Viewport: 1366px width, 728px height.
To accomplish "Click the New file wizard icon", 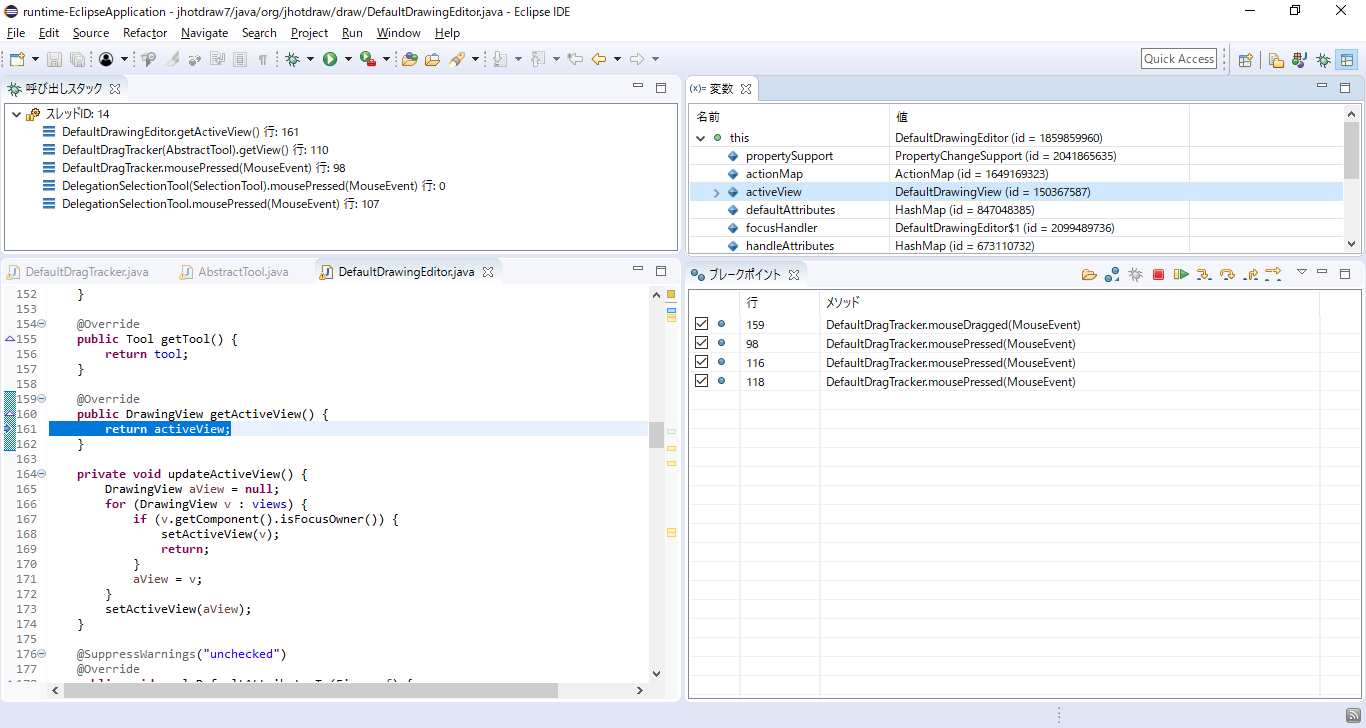I will [16, 59].
